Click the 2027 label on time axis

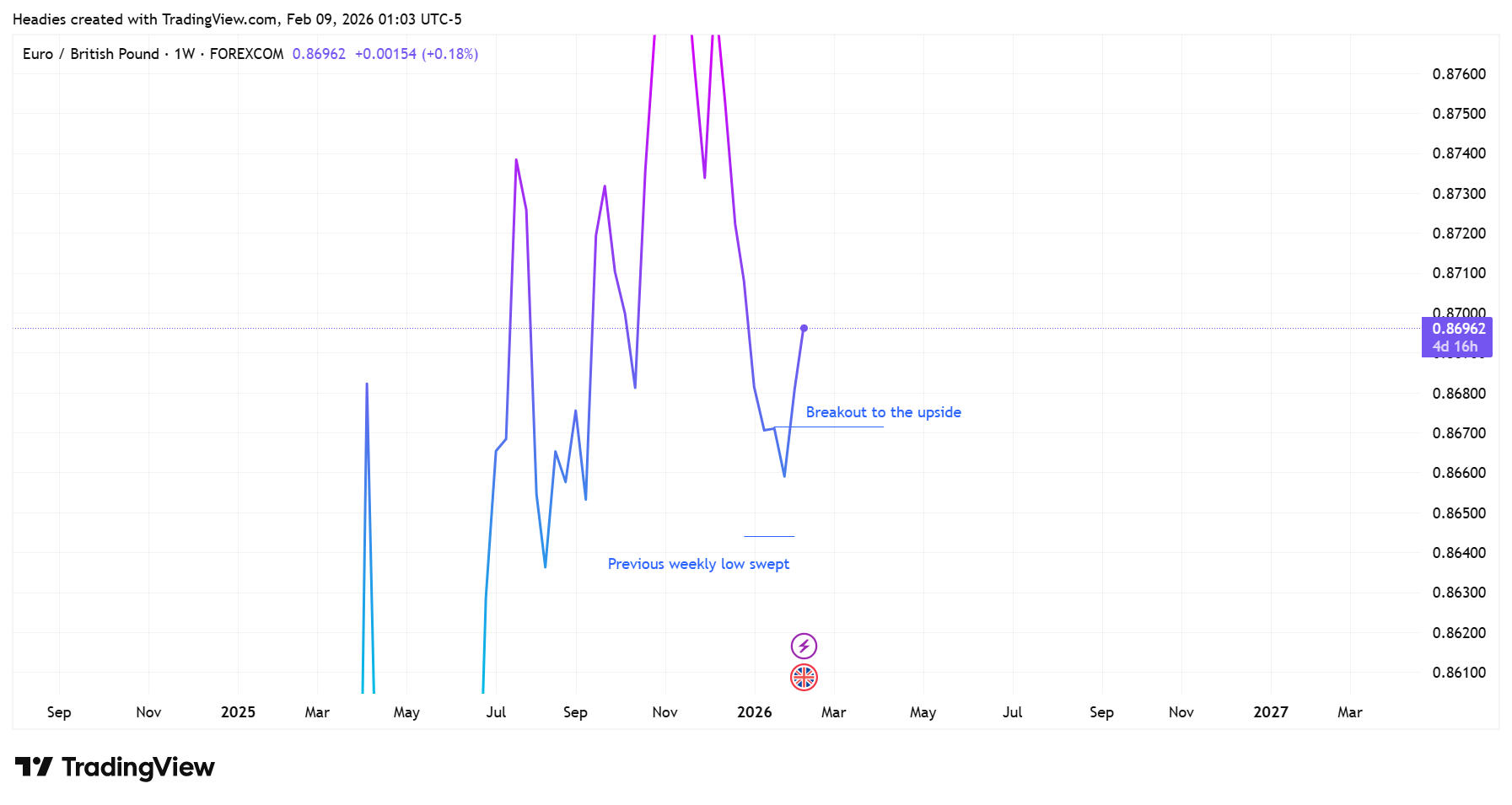tap(1270, 712)
